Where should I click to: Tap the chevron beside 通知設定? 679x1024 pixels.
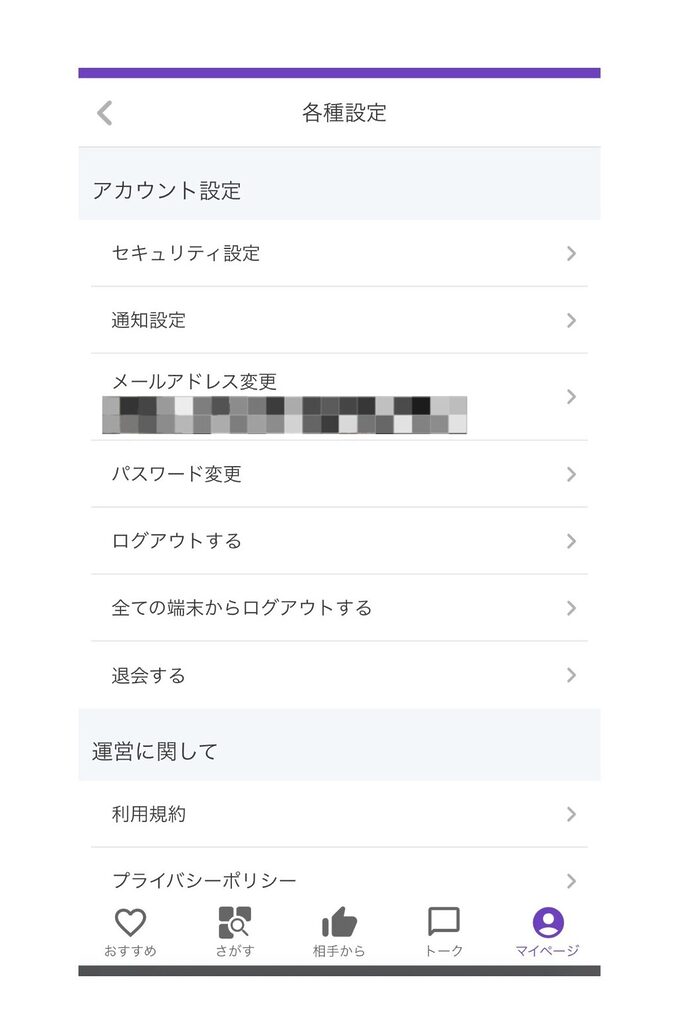[571, 321]
